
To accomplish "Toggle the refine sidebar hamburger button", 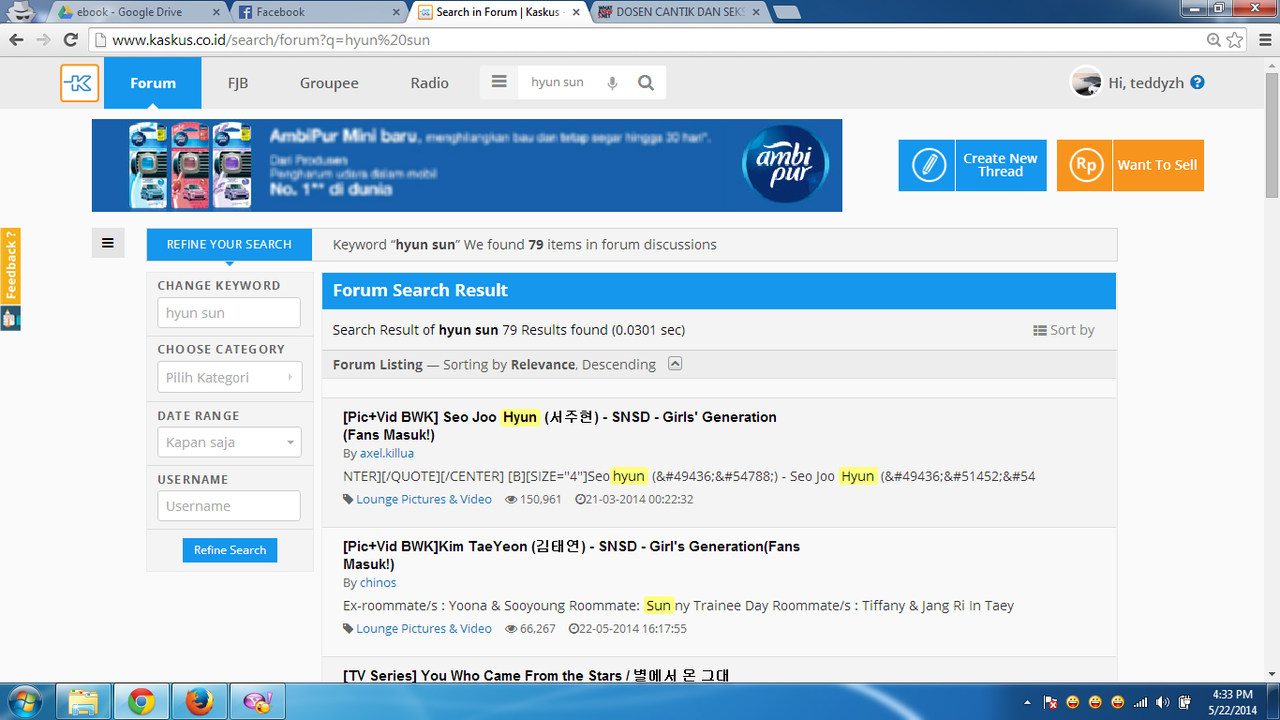I will [x=108, y=242].
